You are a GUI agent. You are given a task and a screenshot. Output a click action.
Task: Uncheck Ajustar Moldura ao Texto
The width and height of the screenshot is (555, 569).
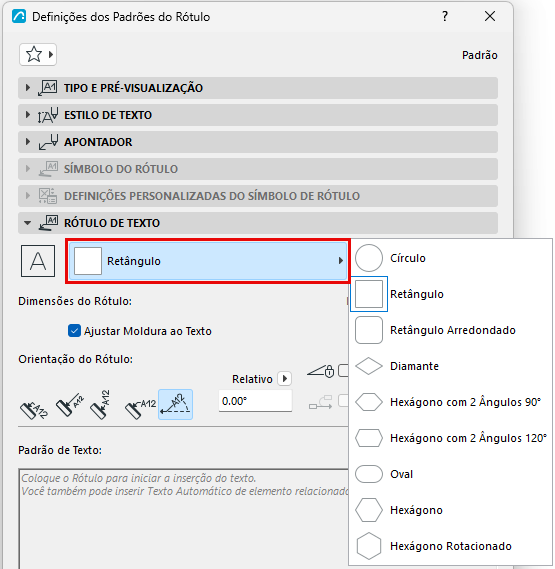point(74,331)
